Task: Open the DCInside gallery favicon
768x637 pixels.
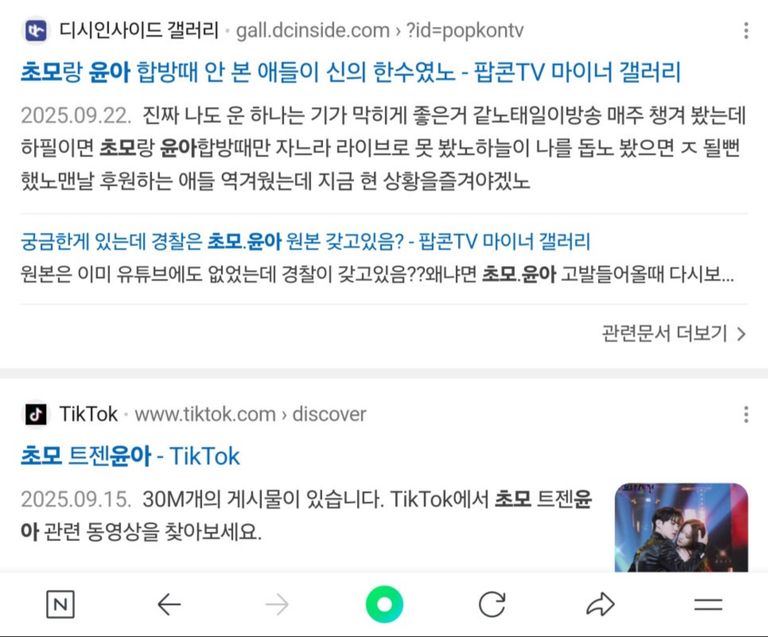Action: tap(36, 30)
